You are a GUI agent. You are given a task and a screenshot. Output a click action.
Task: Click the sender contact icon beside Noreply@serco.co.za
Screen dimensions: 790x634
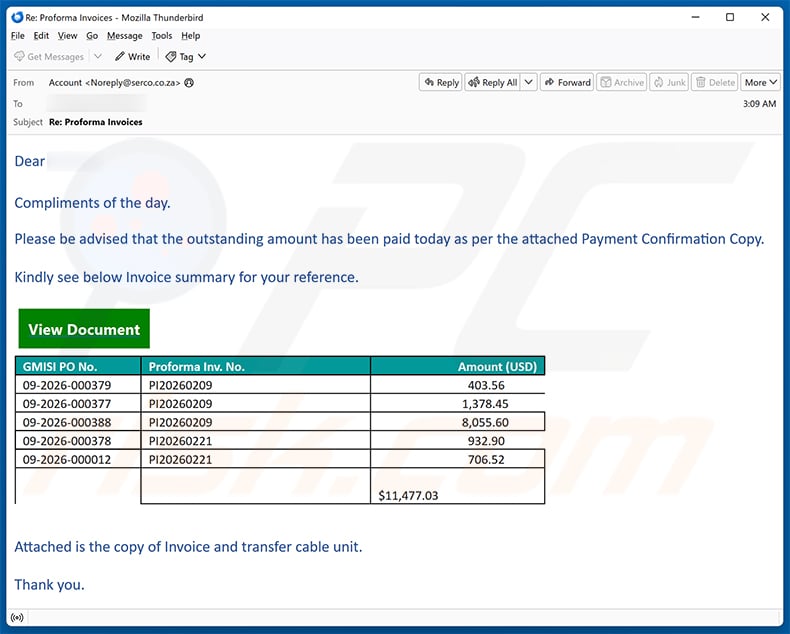click(189, 83)
